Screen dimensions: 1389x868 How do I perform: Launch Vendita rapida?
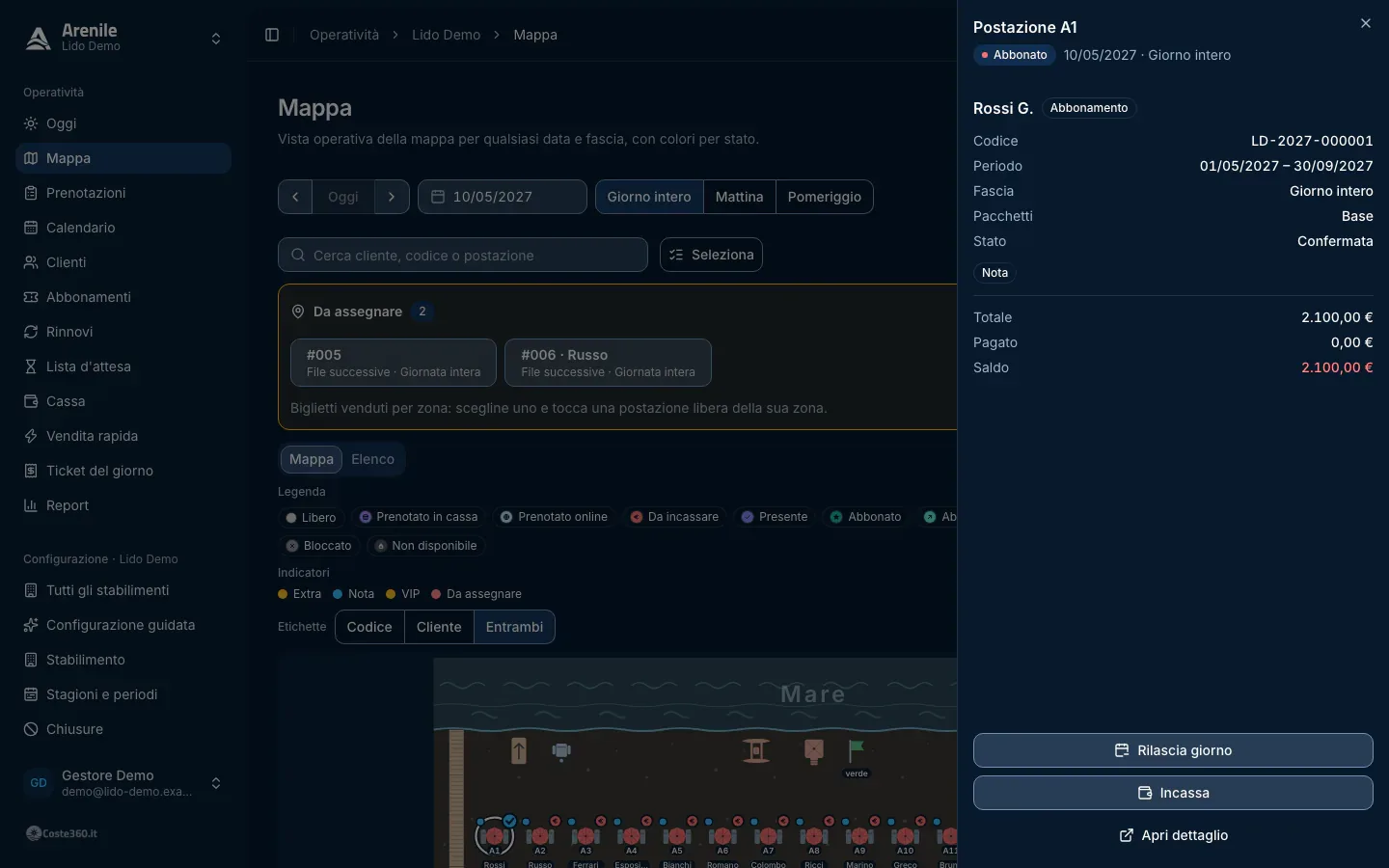coord(123,436)
